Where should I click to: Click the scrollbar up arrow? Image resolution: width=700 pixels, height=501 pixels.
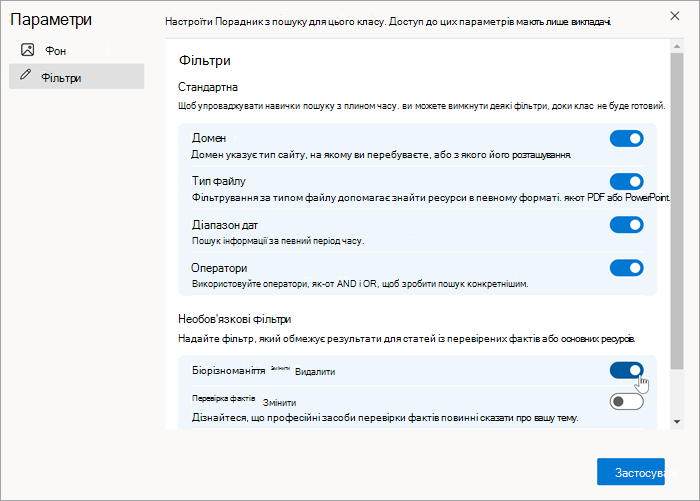[677, 46]
